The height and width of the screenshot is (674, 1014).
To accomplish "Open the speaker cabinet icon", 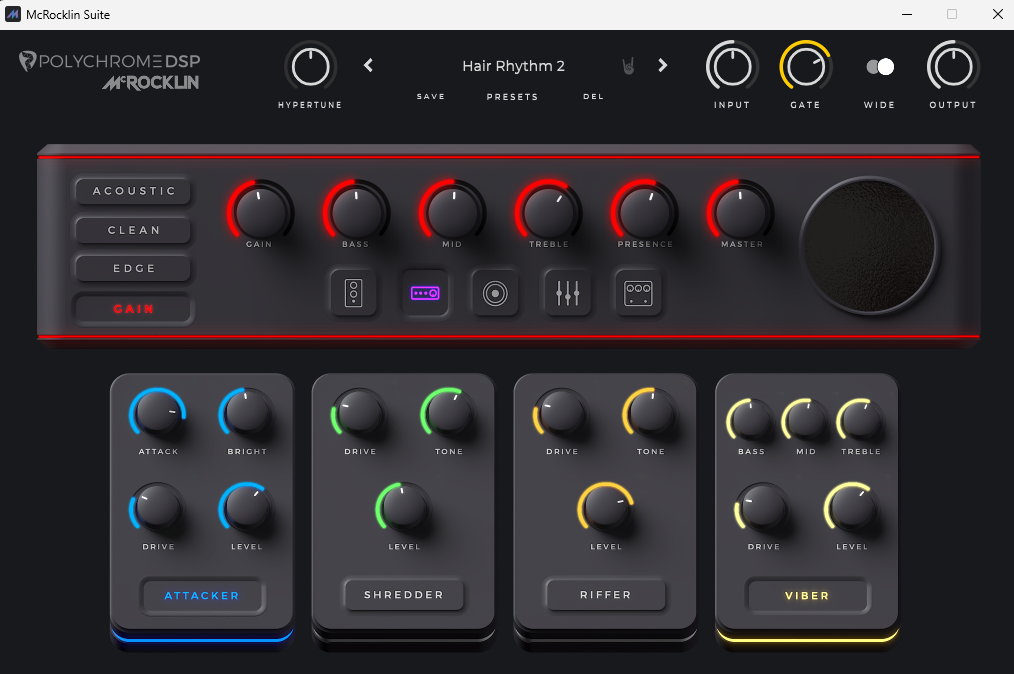I will [496, 293].
